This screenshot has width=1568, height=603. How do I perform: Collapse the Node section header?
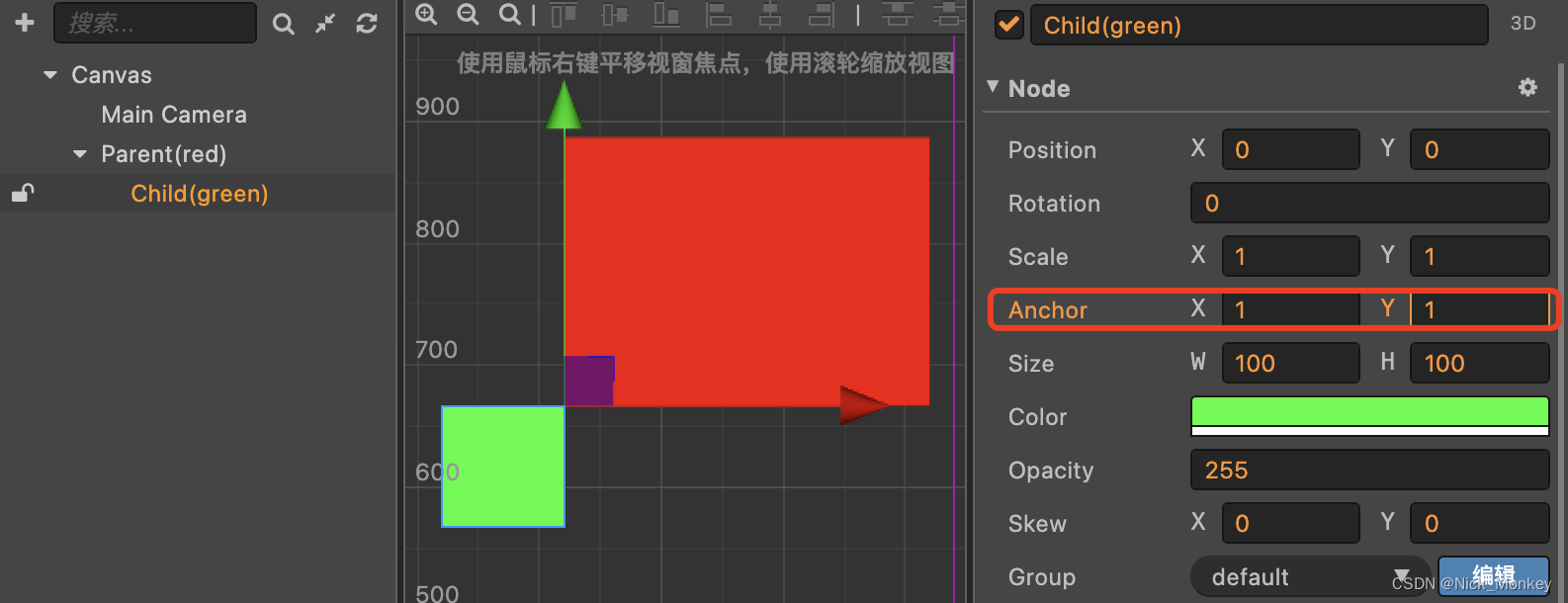click(x=994, y=88)
